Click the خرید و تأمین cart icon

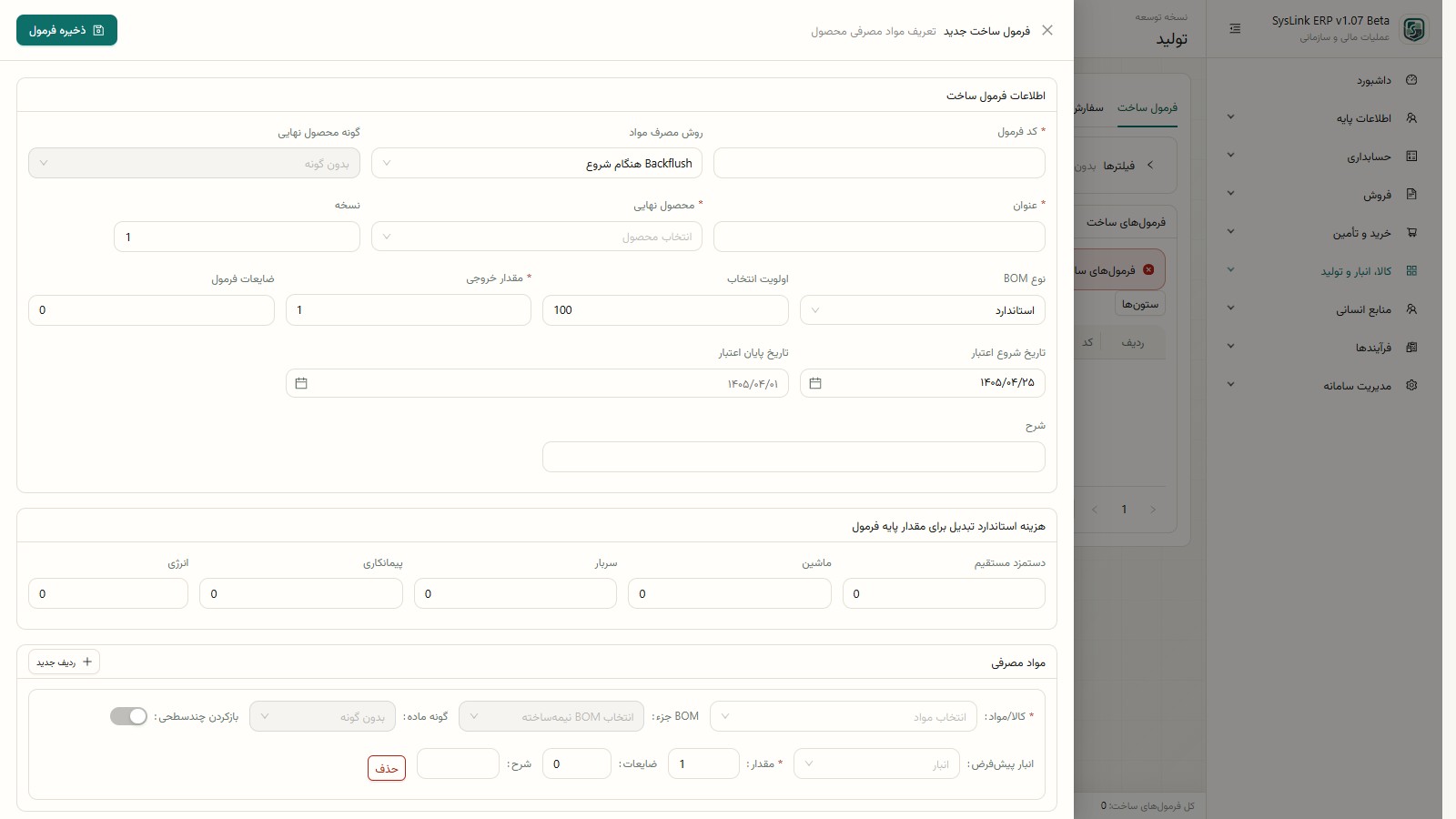click(1411, 233)
